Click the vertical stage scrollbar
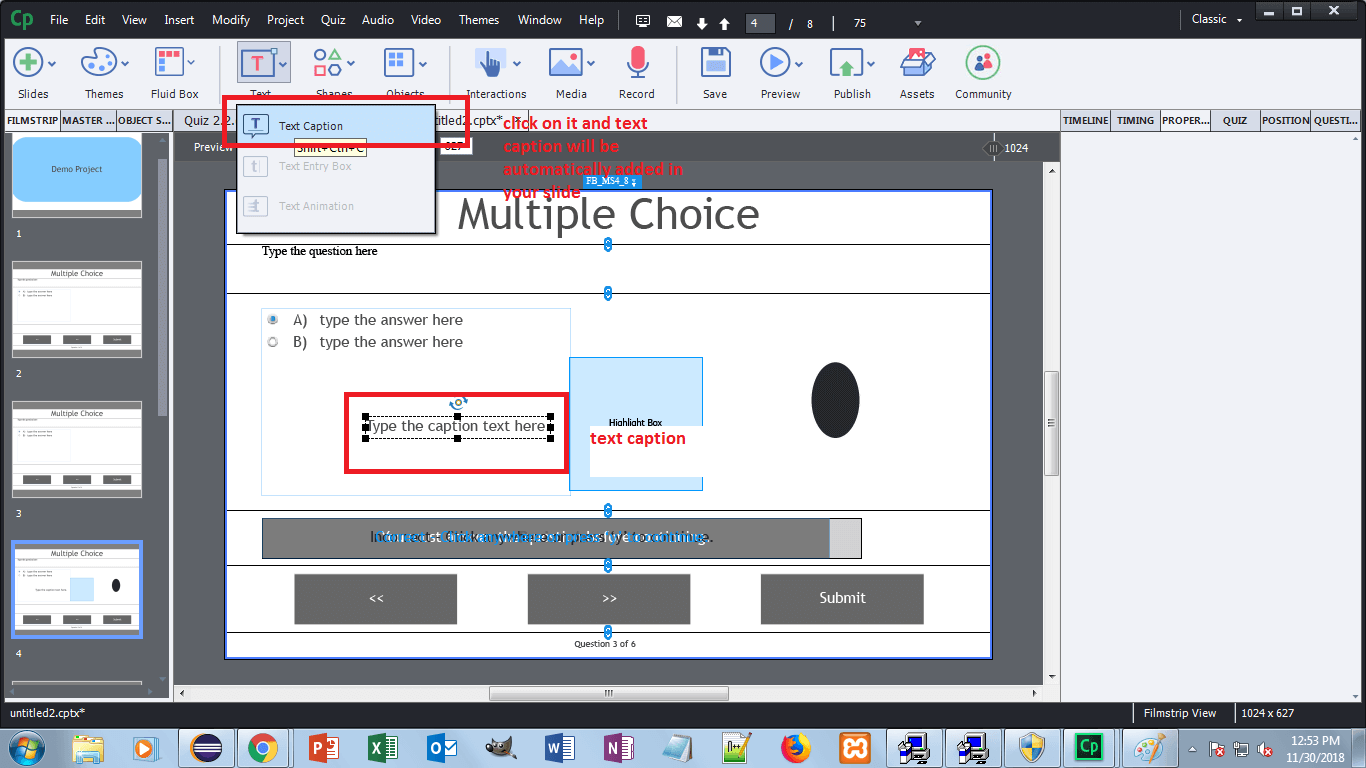 (x=1050, y=422)
